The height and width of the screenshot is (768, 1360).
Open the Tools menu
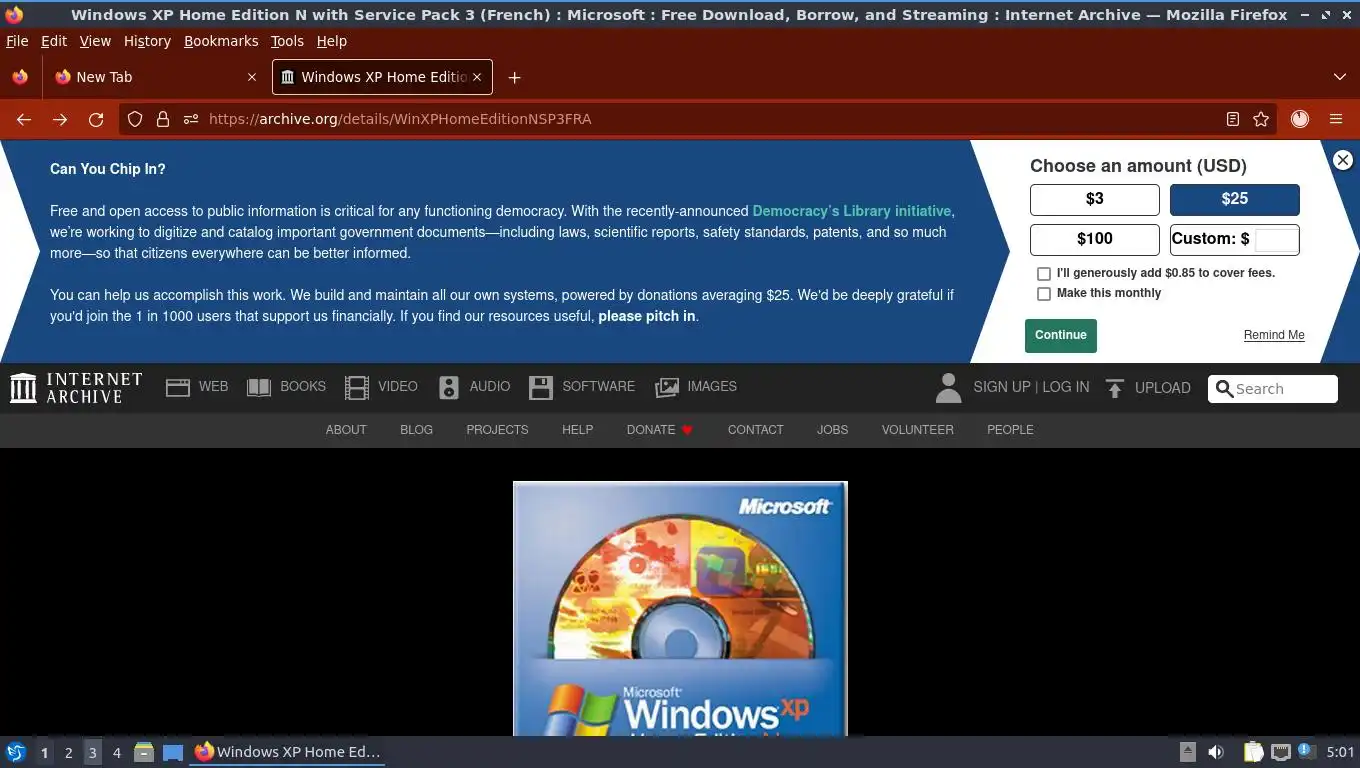click(287, 41)
